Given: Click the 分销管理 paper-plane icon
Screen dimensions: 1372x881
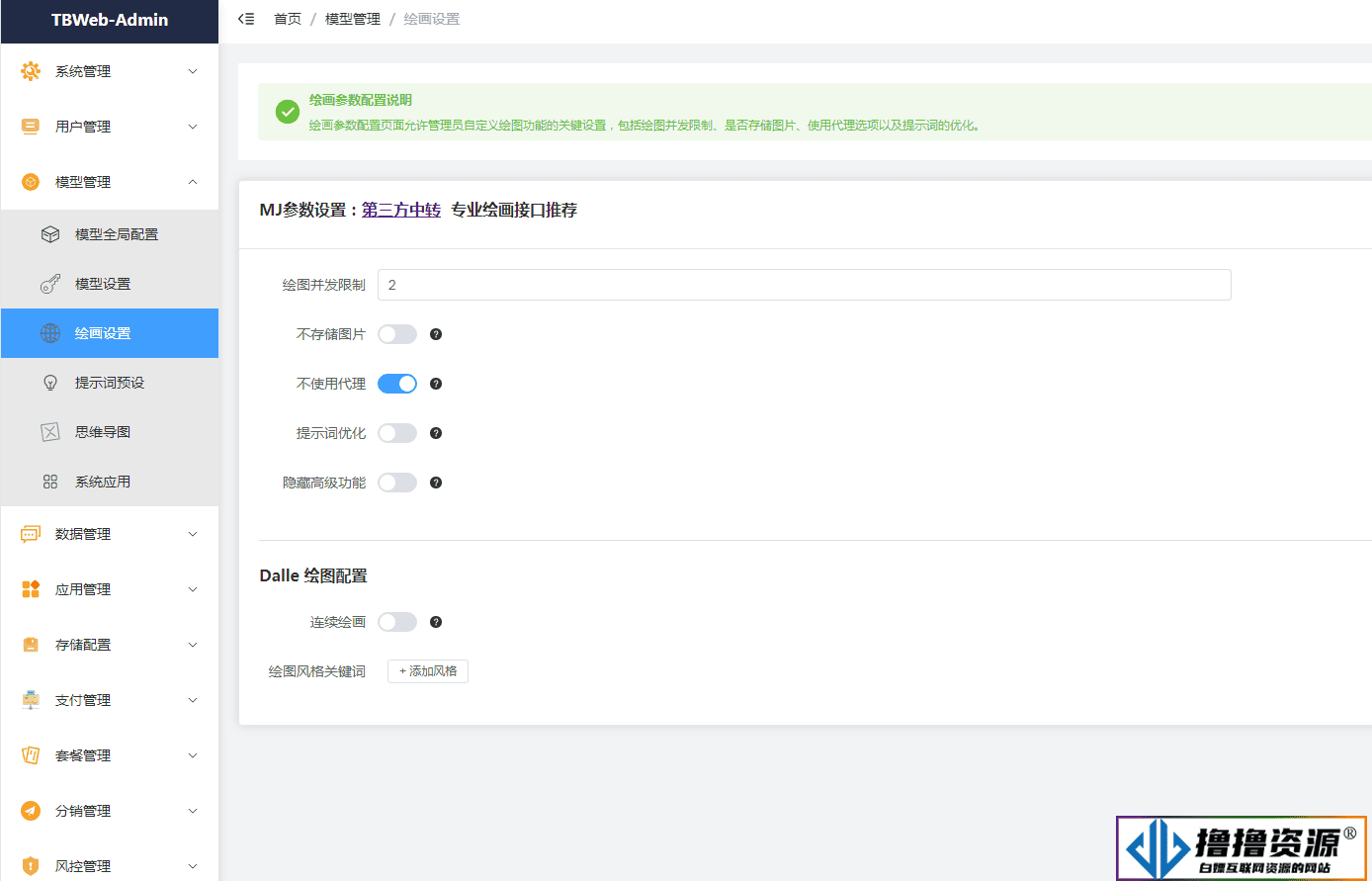Looking at the screenshot, I should pyautogui.click(x=31, y=811).
